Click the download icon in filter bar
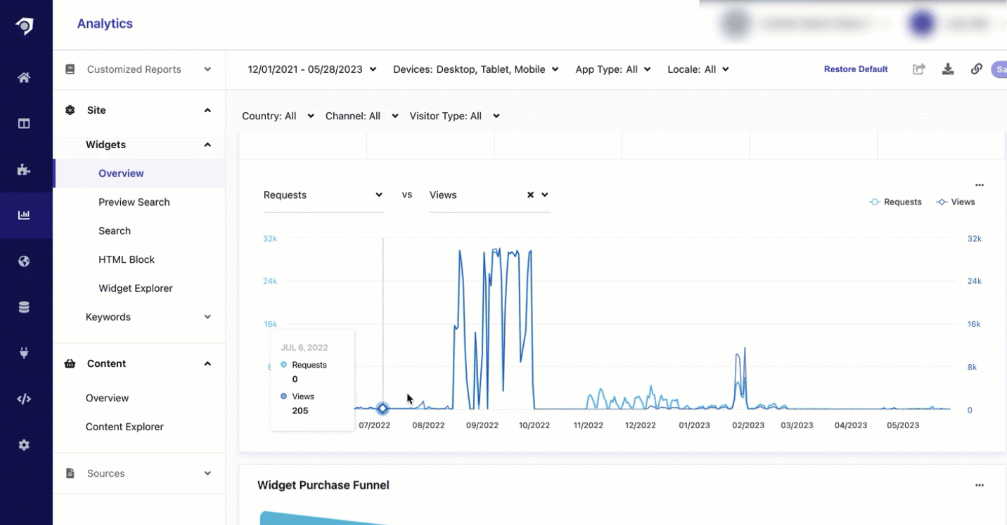This screenshot has width=1007, height=525. [948, 69]
